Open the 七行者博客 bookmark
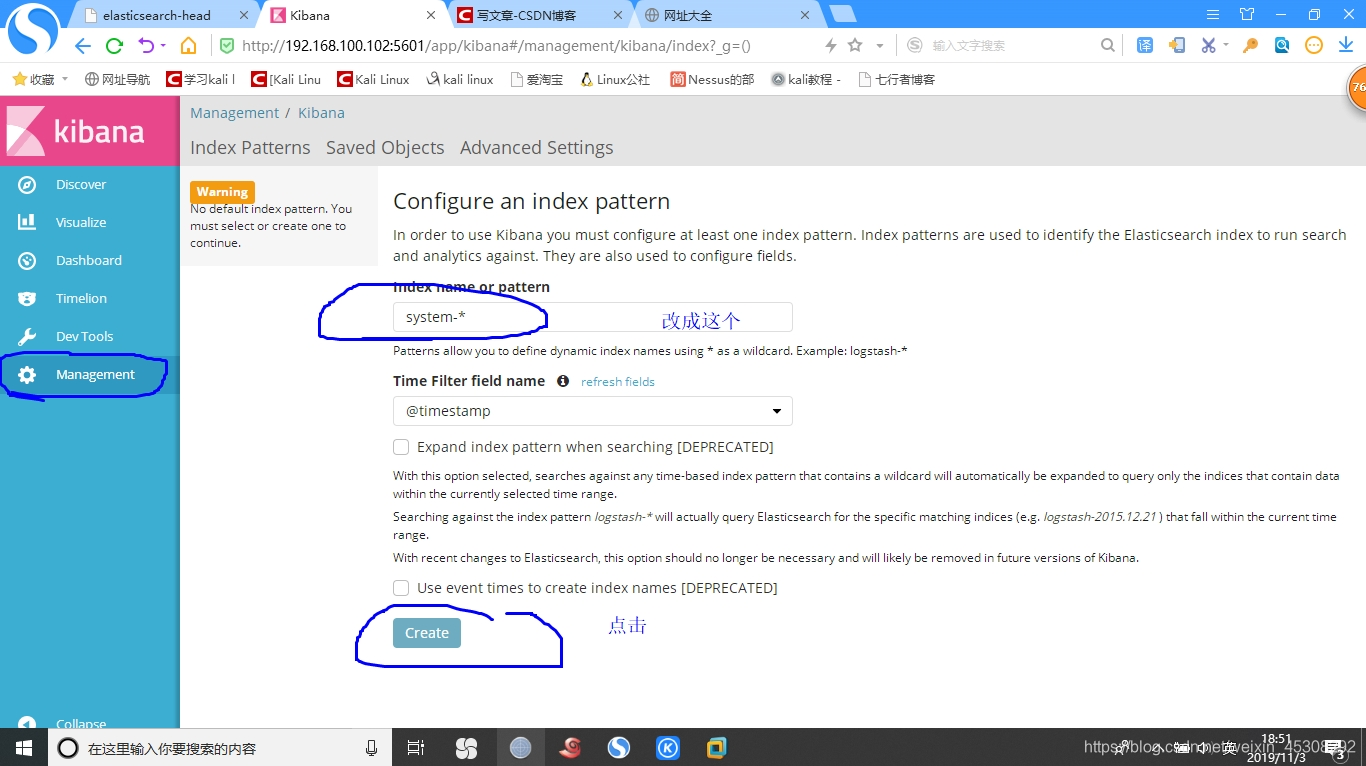This screenshot has width=1366, height=766. tap(896, 79)
